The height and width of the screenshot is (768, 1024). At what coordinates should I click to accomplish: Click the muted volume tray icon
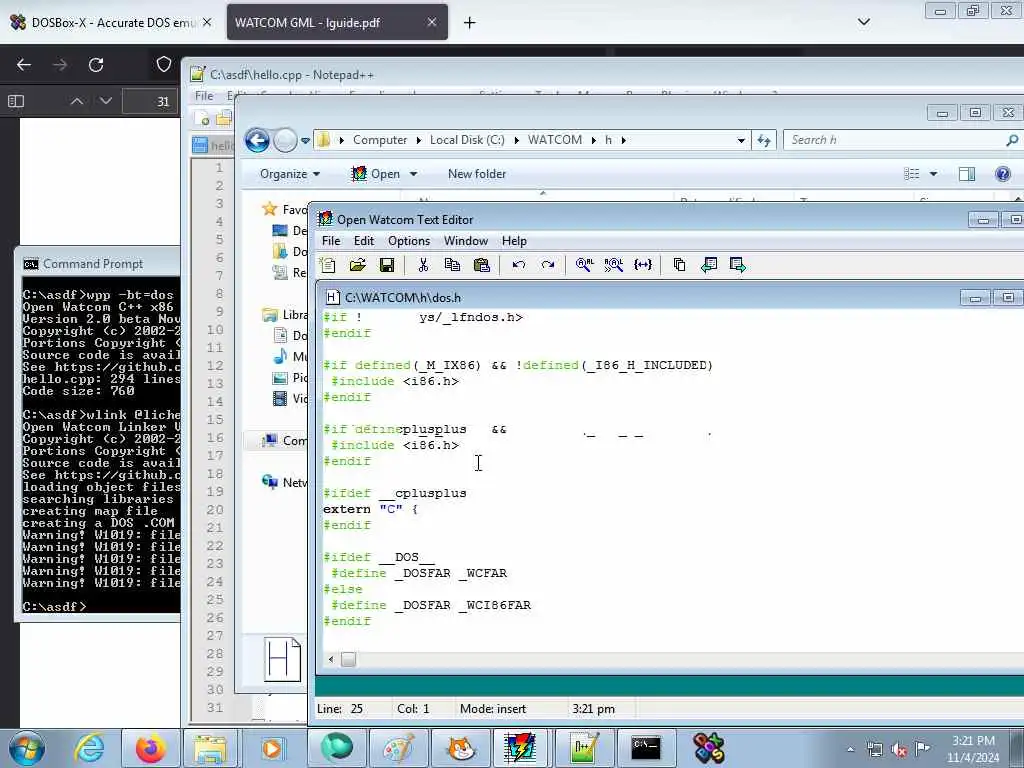[899, 750]
